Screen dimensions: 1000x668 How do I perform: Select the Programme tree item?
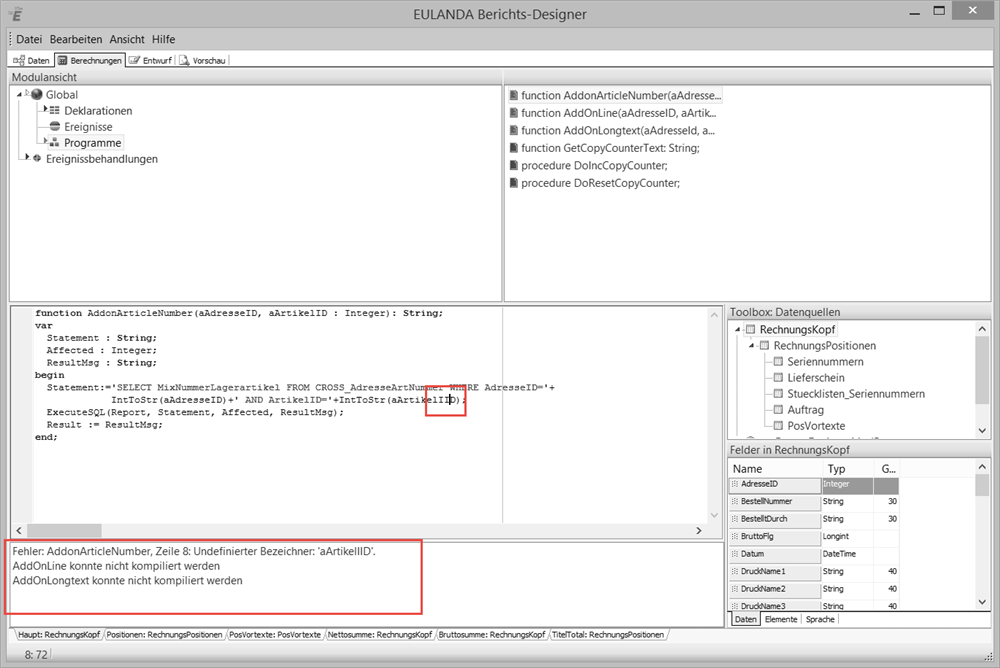coord(92,143)
